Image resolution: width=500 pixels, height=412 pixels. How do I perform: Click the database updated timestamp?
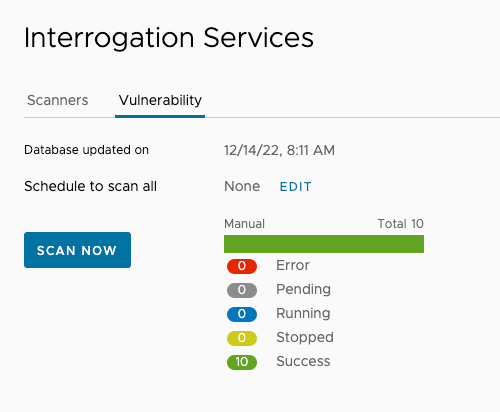(x=279, y=150)
